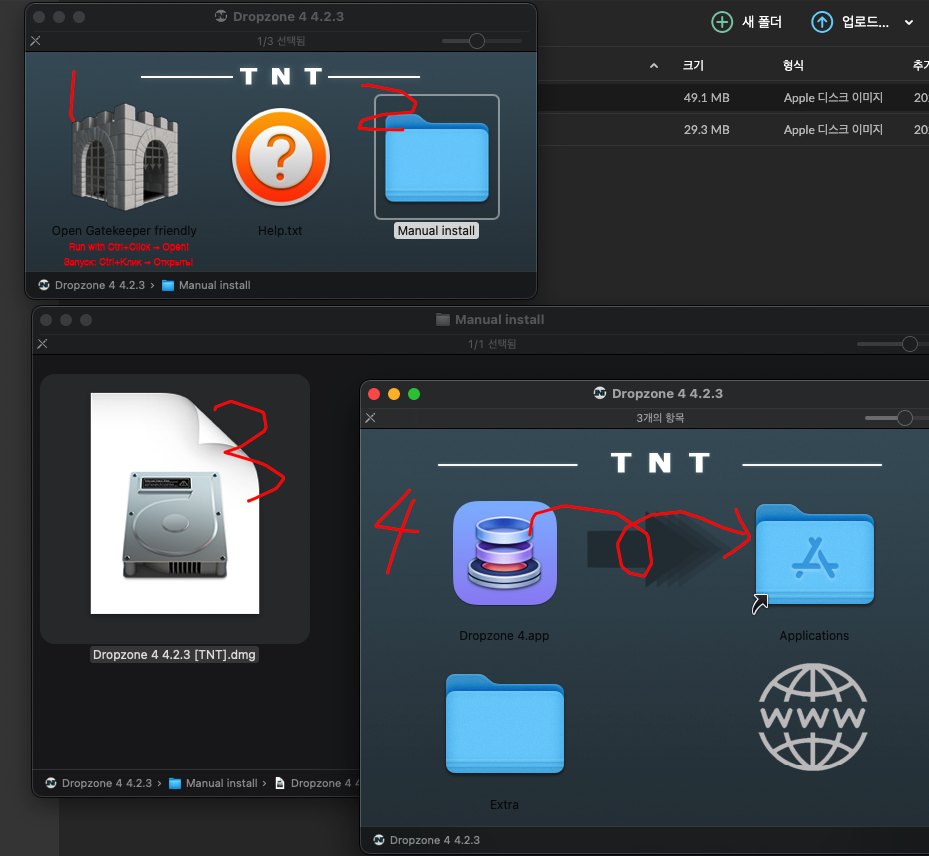
Task: Dismiss the Manual install window's status bar
Action: (x=43, y=344)
